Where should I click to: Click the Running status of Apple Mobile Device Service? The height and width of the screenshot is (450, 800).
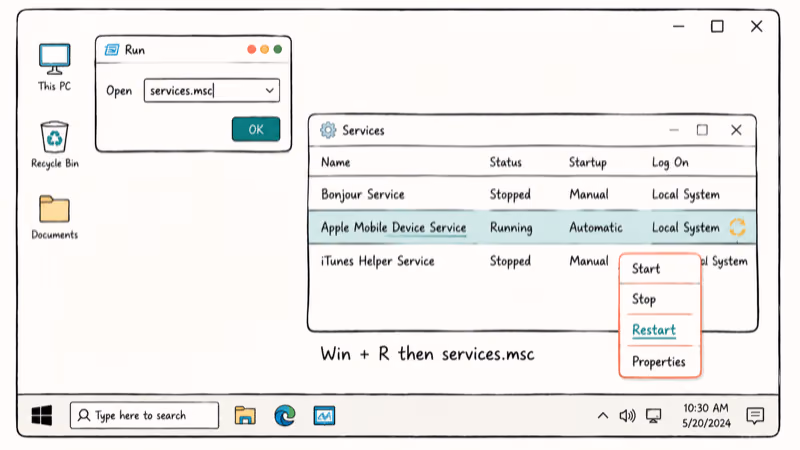click(x=511, y=228)
